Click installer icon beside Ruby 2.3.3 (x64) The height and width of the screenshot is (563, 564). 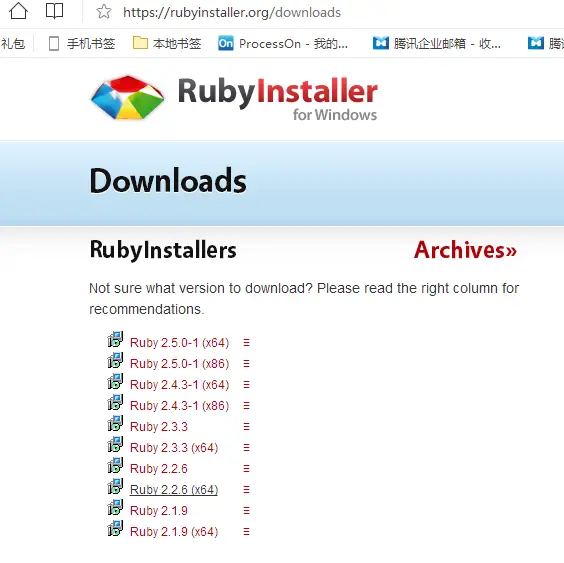coord(115,444)
